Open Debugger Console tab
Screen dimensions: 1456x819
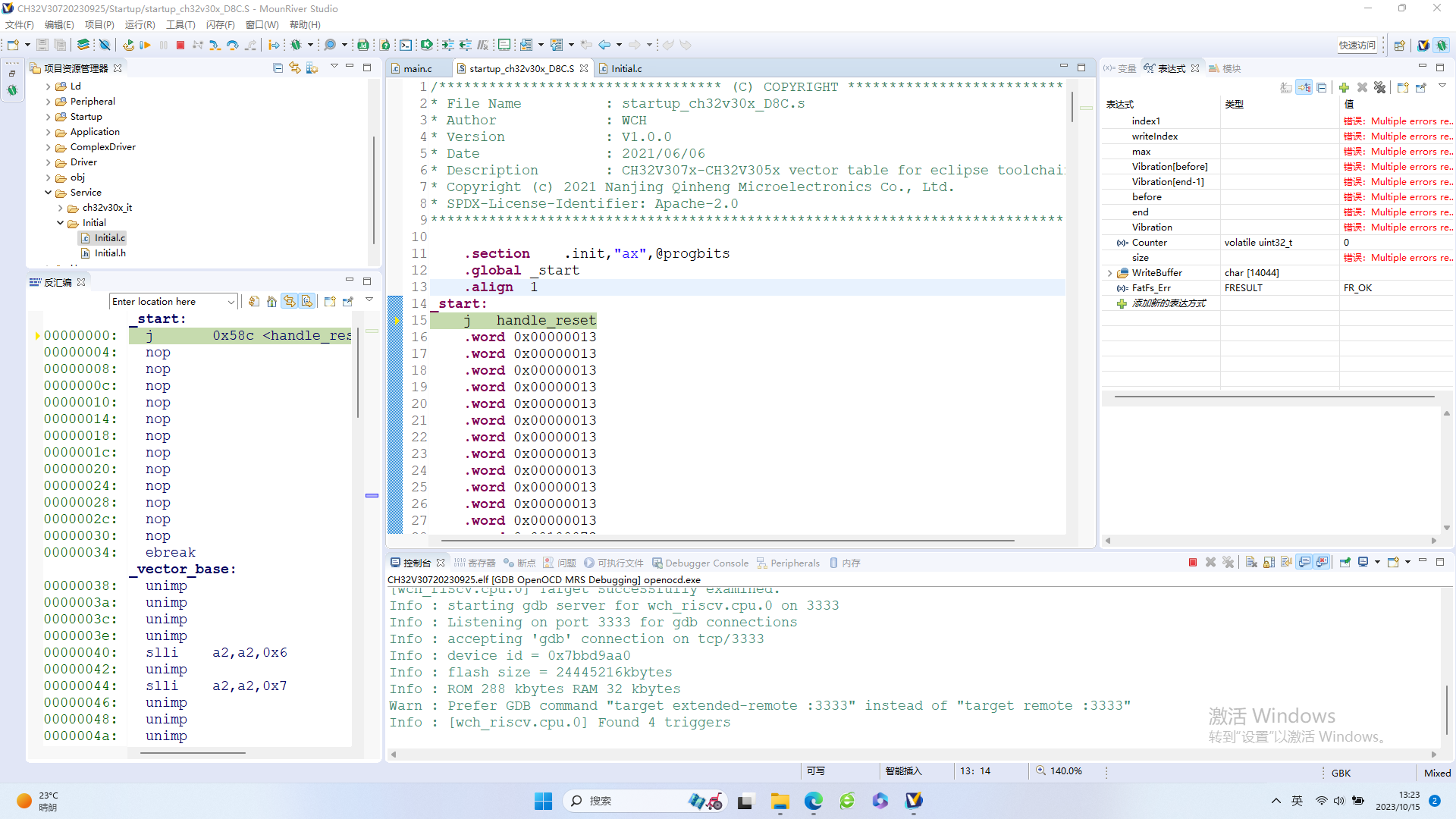(x=700, y=563)
